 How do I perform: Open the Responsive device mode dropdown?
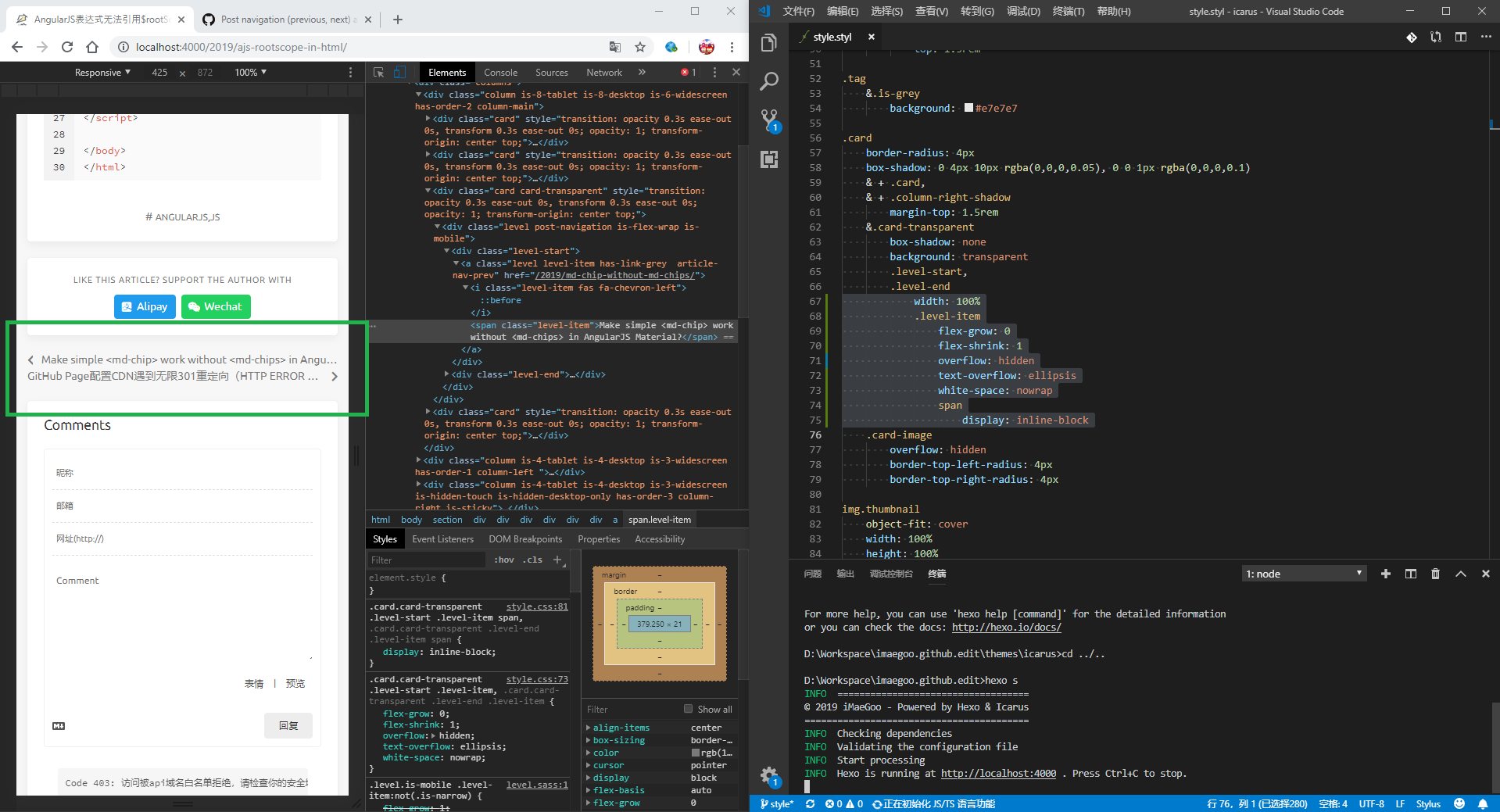102,72
